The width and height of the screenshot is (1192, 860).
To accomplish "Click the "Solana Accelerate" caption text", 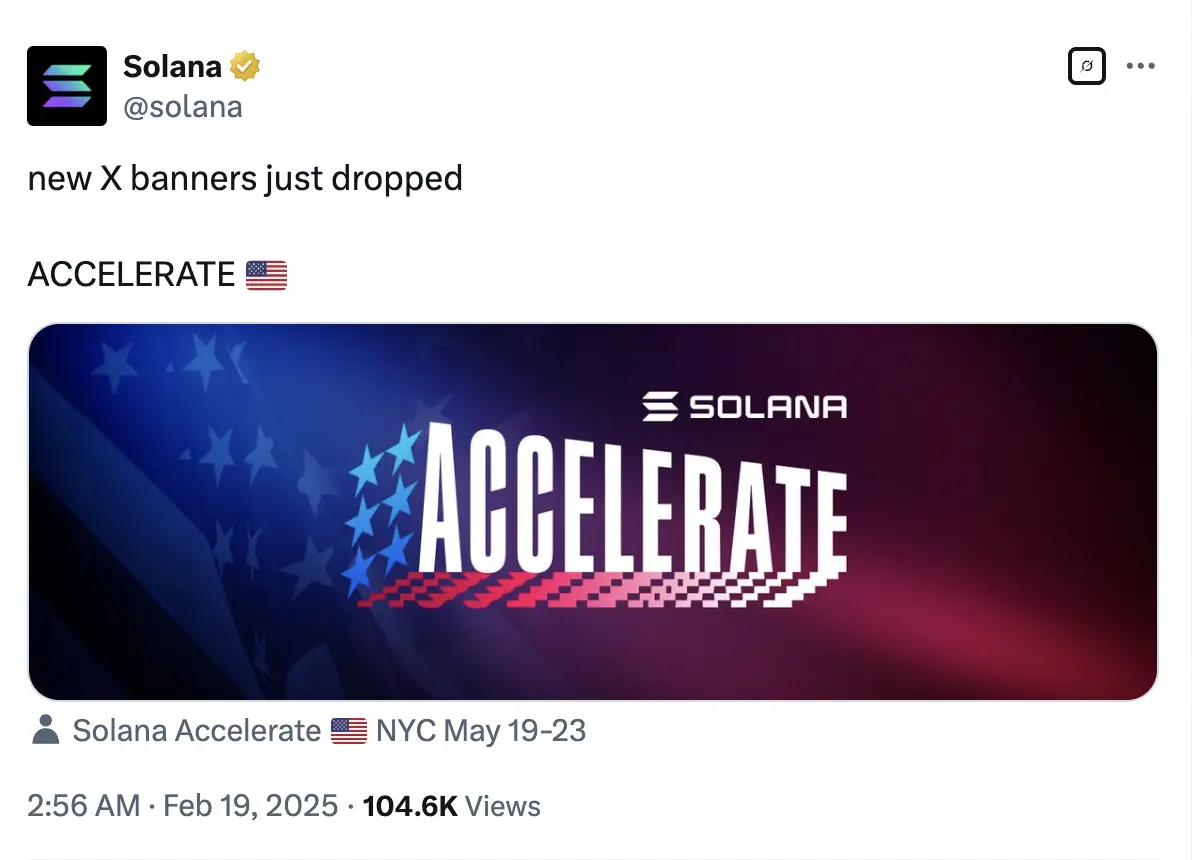I will [x=197, y=731].
